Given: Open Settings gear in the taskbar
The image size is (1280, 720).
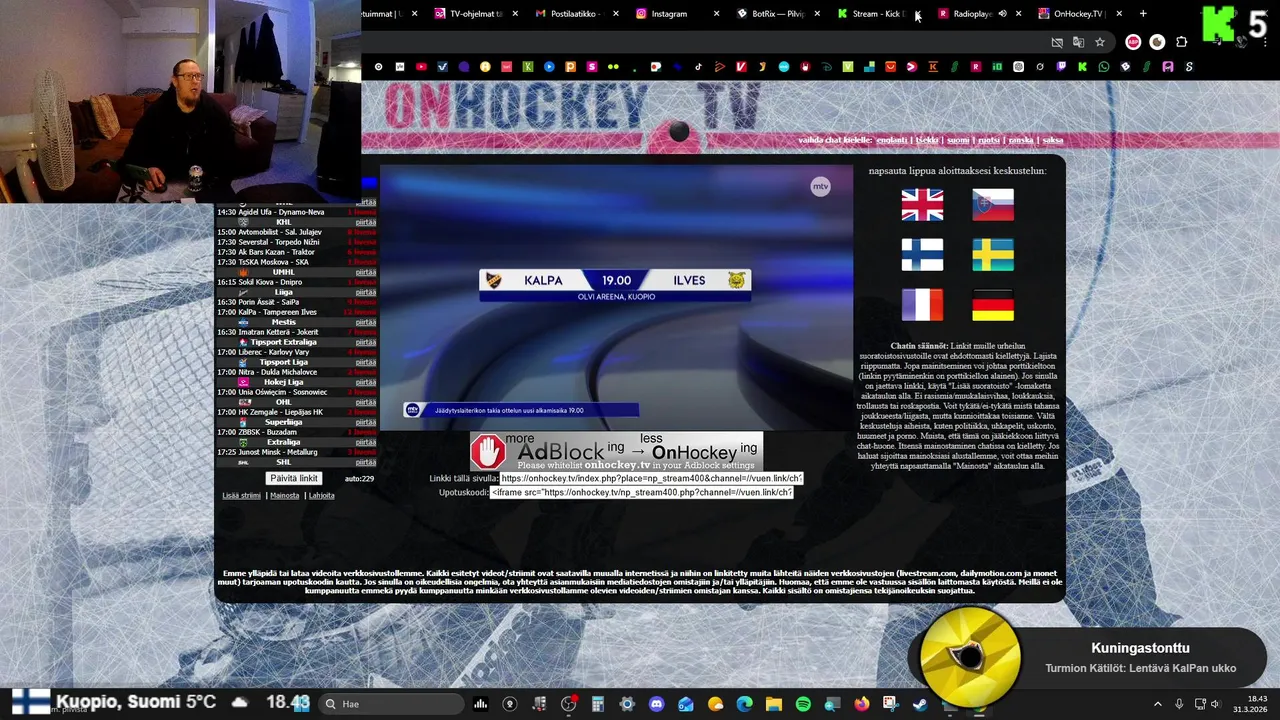Looking at the screenshot, I should pos(627,704).
